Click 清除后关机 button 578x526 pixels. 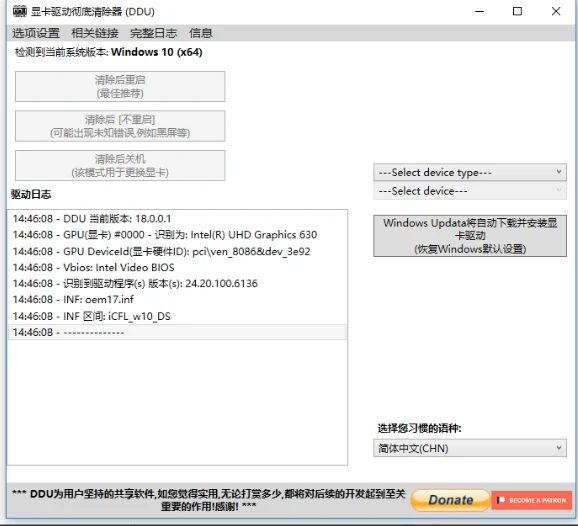pyautogui.click(x=120, y=166)
